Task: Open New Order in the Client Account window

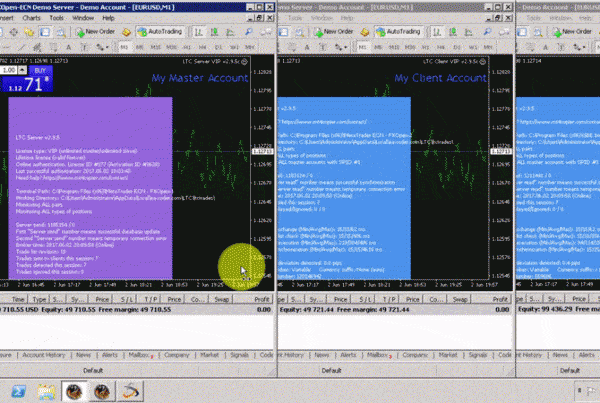Action: 334,32
